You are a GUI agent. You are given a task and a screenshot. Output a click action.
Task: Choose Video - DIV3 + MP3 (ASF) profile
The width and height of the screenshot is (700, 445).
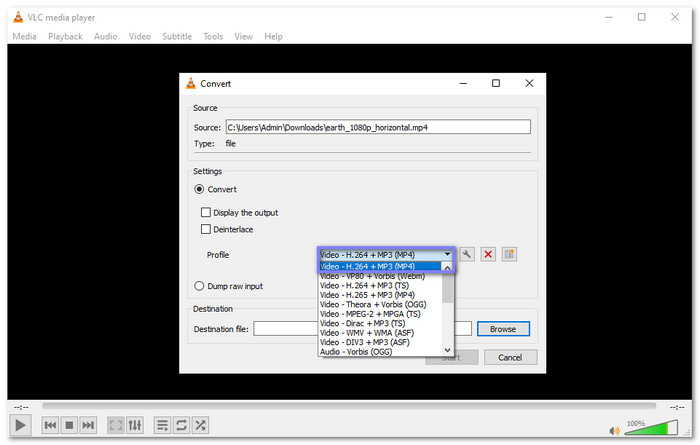(380, 342)
